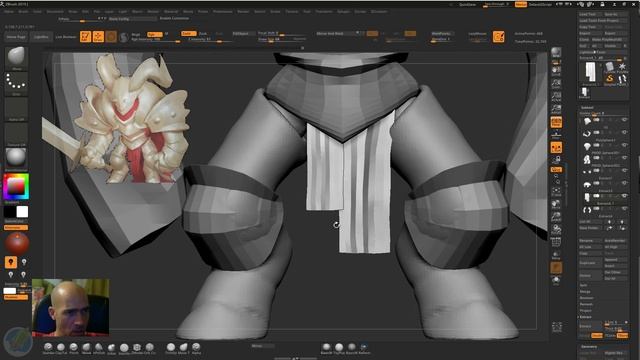Click the AAHalf icon
The height and width of the screenshot is (360, 640).
click(556, 109)
